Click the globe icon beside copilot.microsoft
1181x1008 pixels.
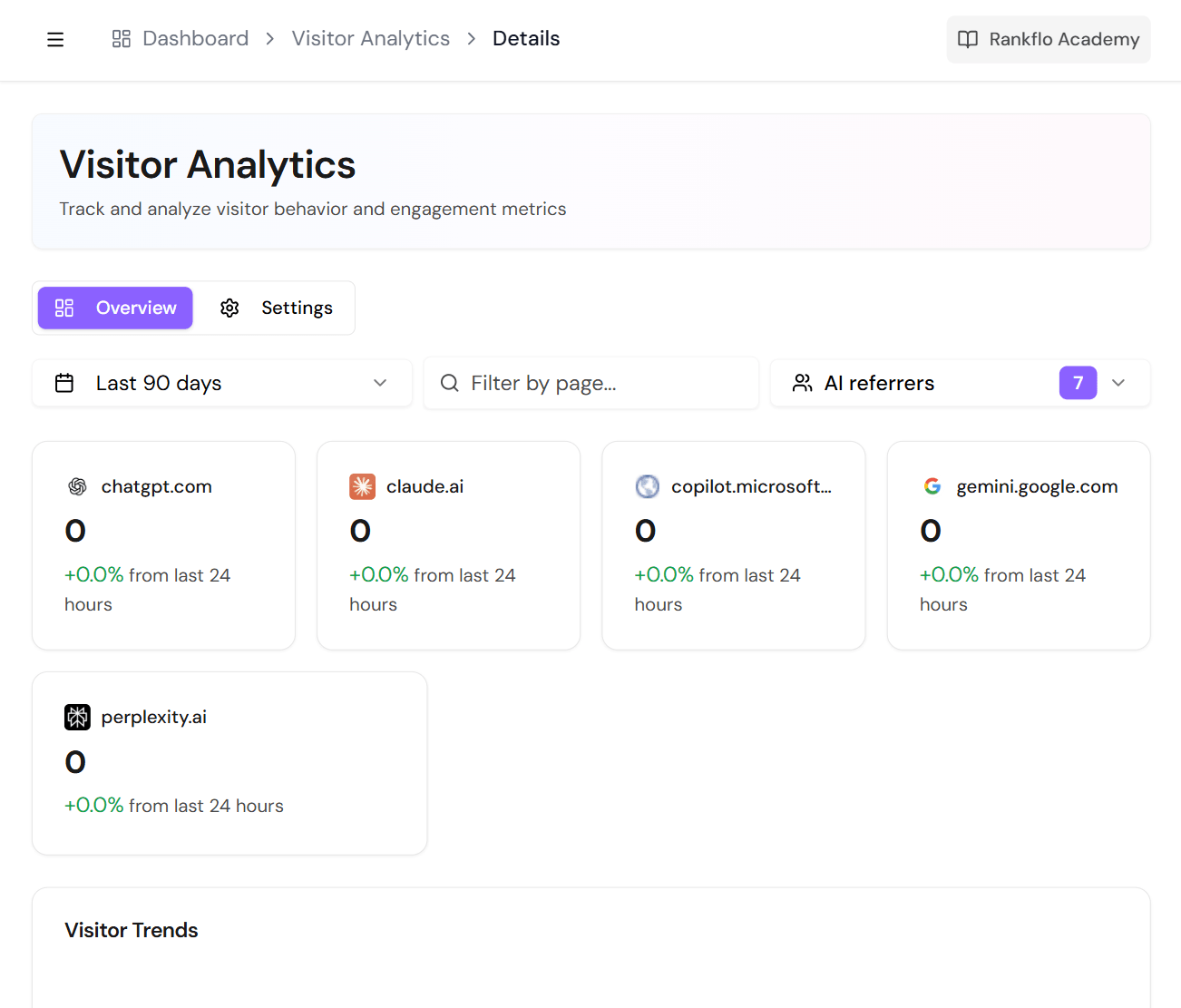click(647, 486)
